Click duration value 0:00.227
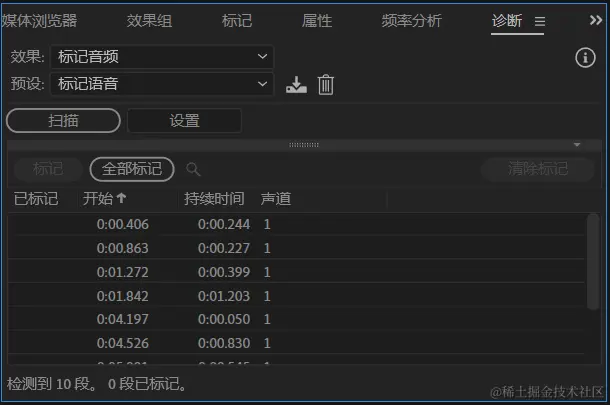610x405 pixels. tap(224, 248)
